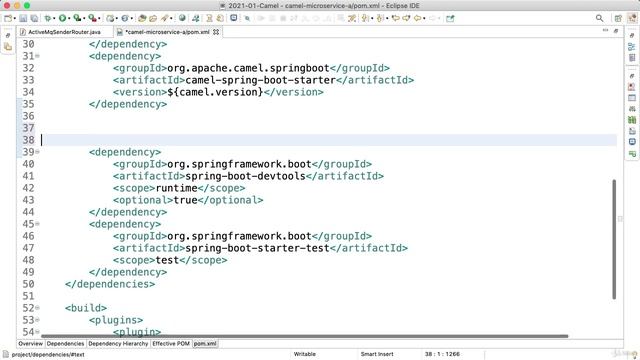Open the External Tools dropdown arrow
The height and width of the screenshot is (360, 640).
pyautogui.click(x=100, y=19)
